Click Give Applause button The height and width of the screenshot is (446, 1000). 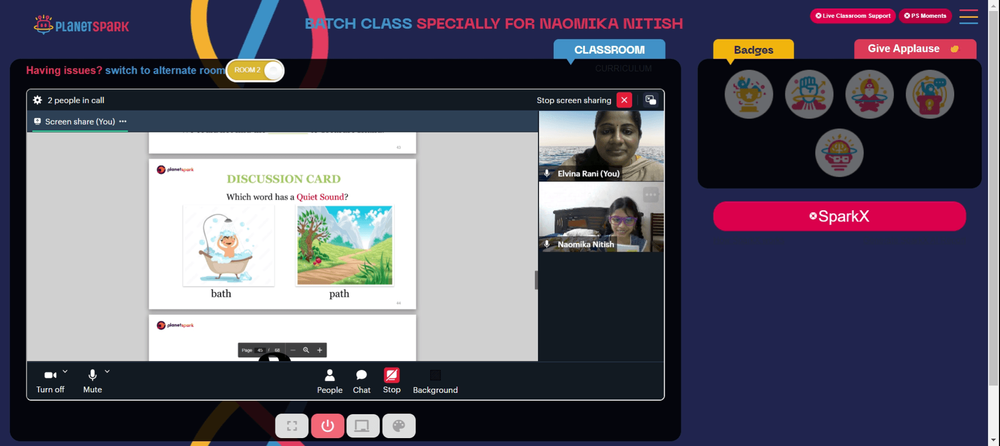coord(915,48)
